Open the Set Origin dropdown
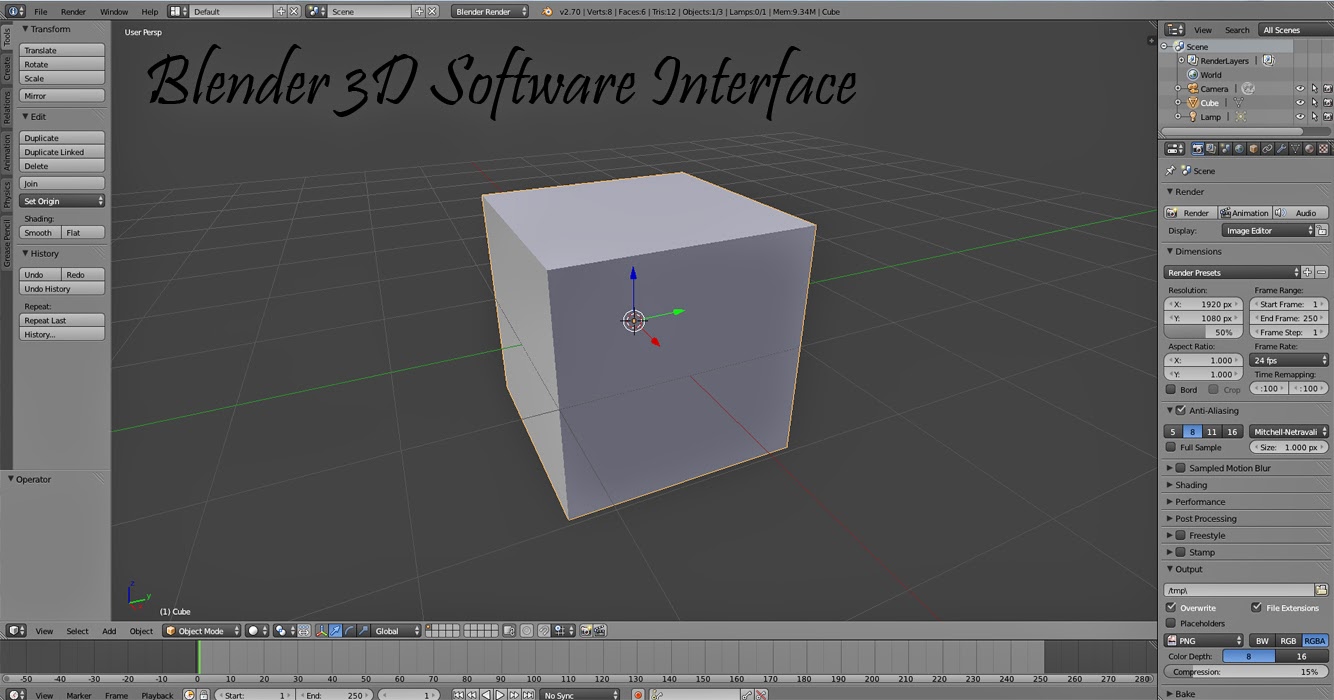This screenshot has height=700, width=1334. 62,201
